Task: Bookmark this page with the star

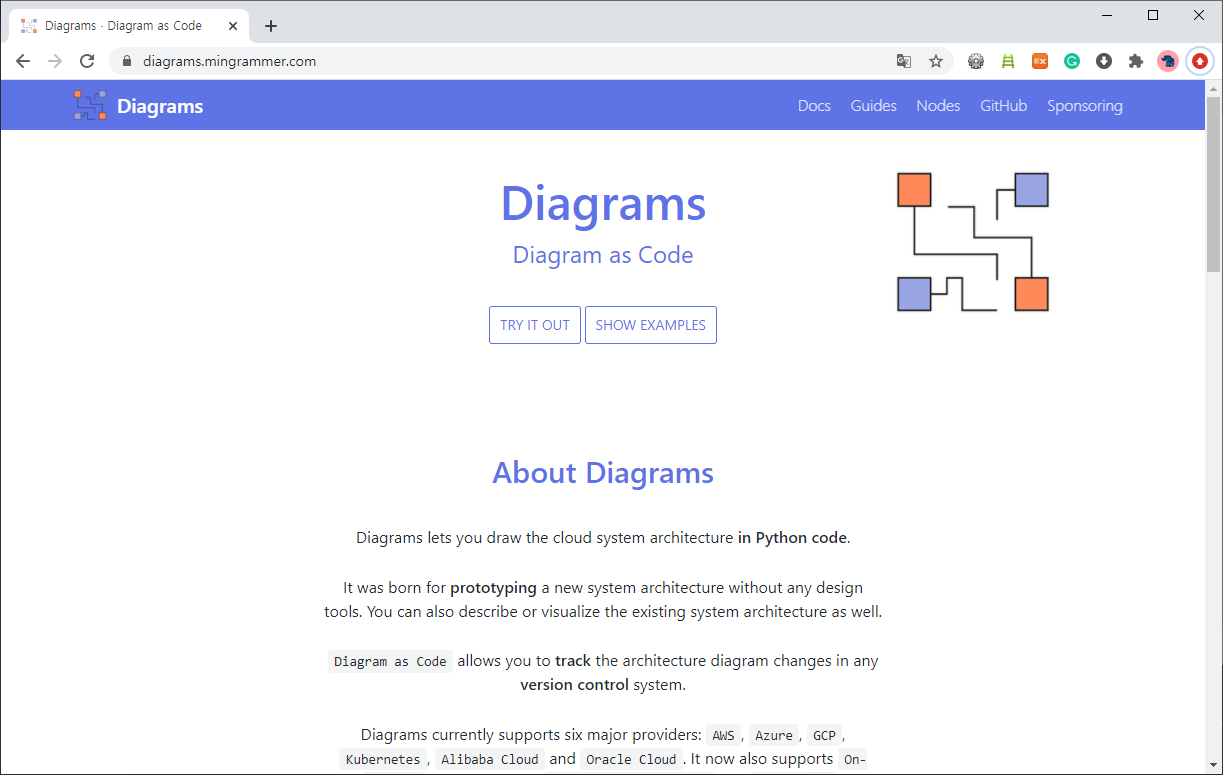Action: (x=936, y=61)
